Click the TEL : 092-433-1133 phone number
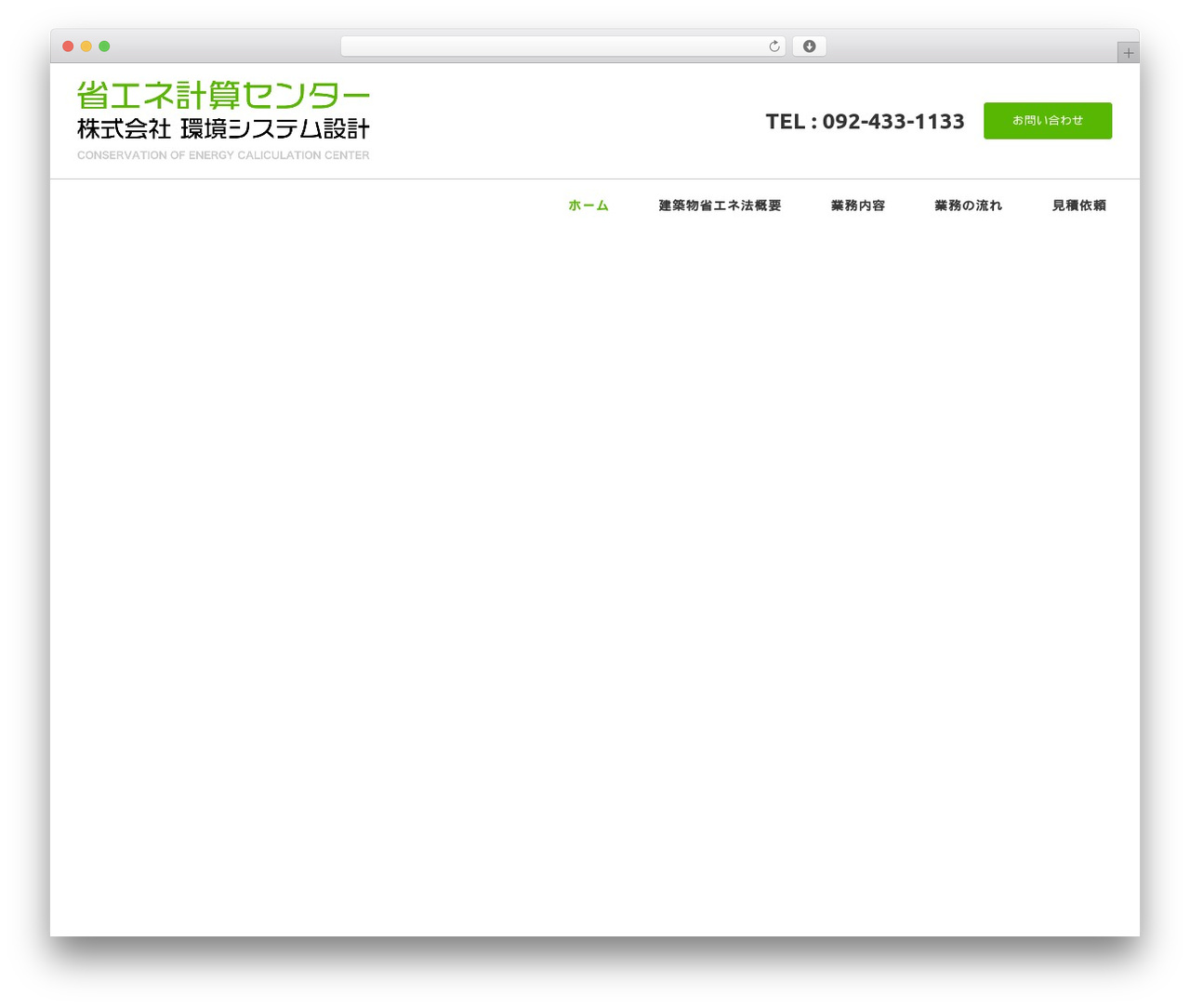1190x1008 pixels. [x=865, y=122]
